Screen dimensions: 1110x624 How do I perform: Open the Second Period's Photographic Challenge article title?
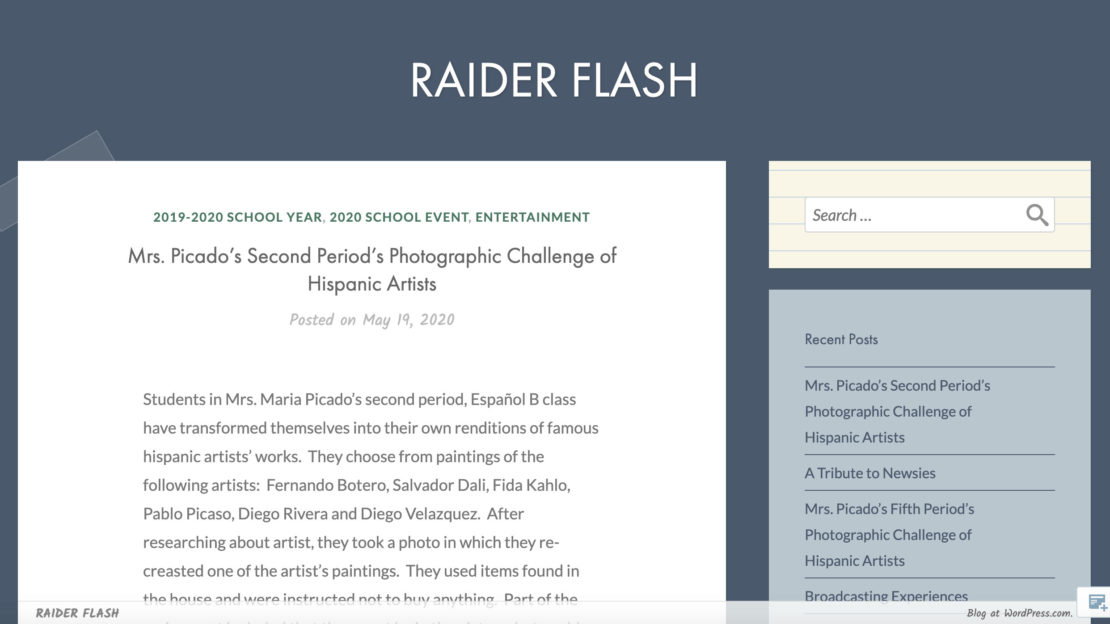372,269
